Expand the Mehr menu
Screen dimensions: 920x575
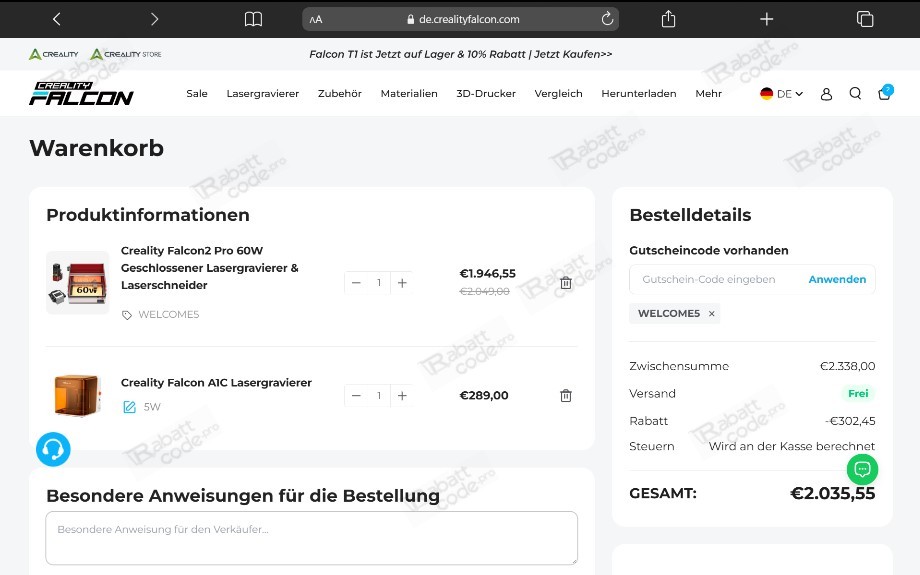(x=708, y=93)
